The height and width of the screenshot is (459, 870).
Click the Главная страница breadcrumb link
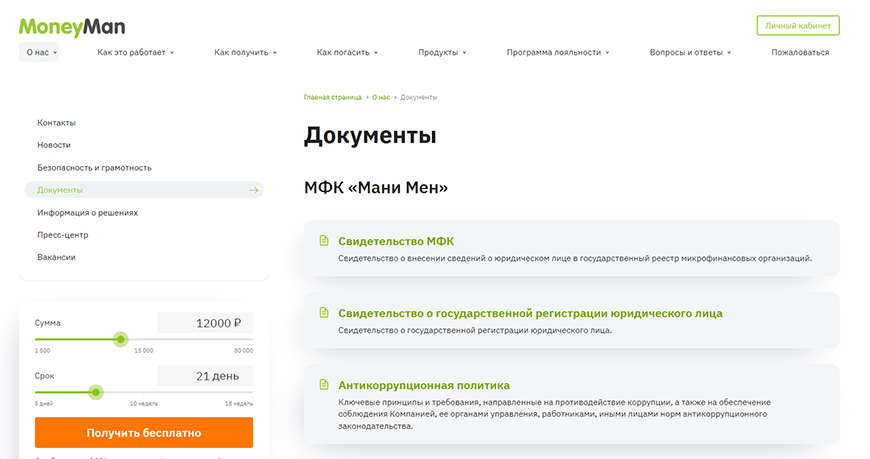(333, 97)
